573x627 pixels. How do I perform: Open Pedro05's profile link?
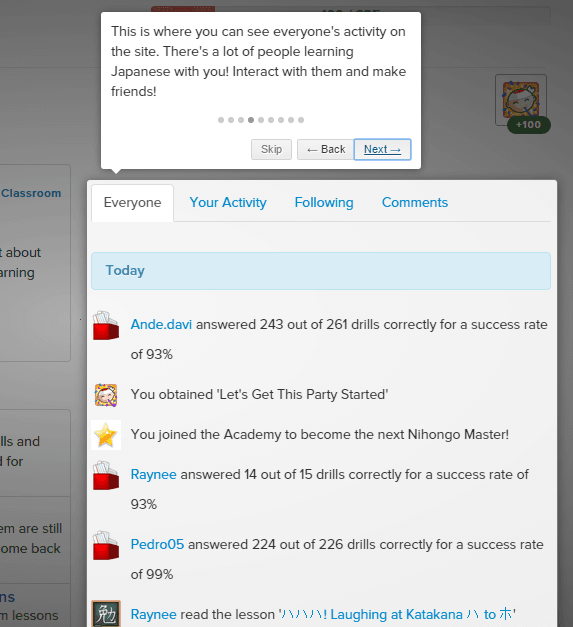pyautogui.click(x=157, y=544)
